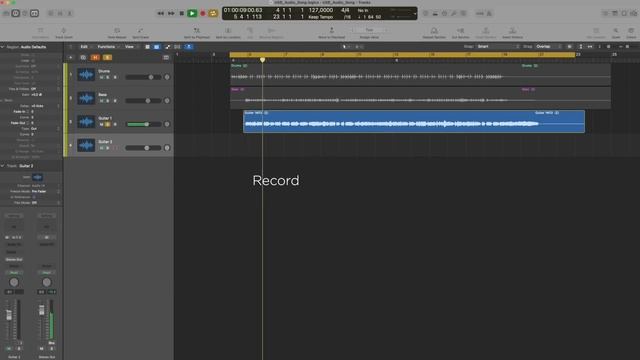Click the Guitar 1 track waveform icon
Viewport: 640px width, 360px height.
(x=86, y=122)
